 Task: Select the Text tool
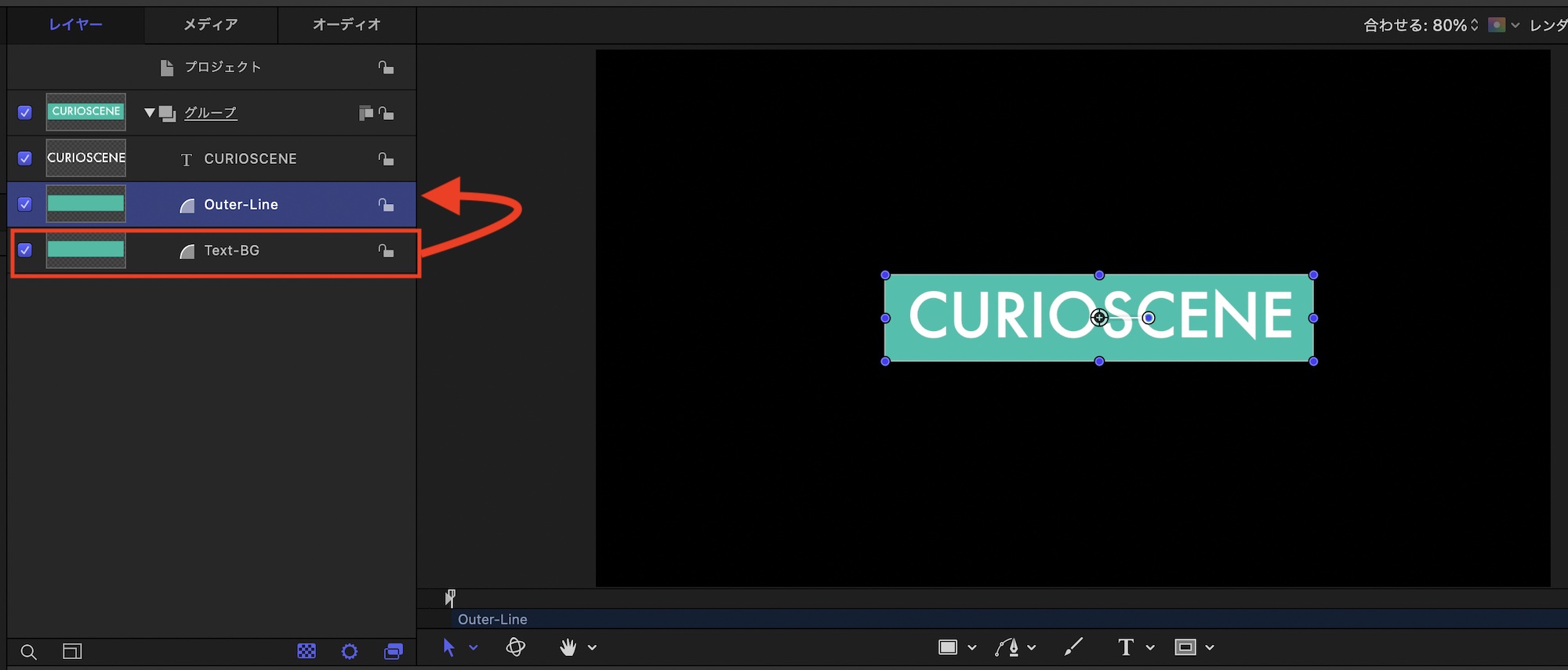pyautogui.click(x=1126, y=647)
